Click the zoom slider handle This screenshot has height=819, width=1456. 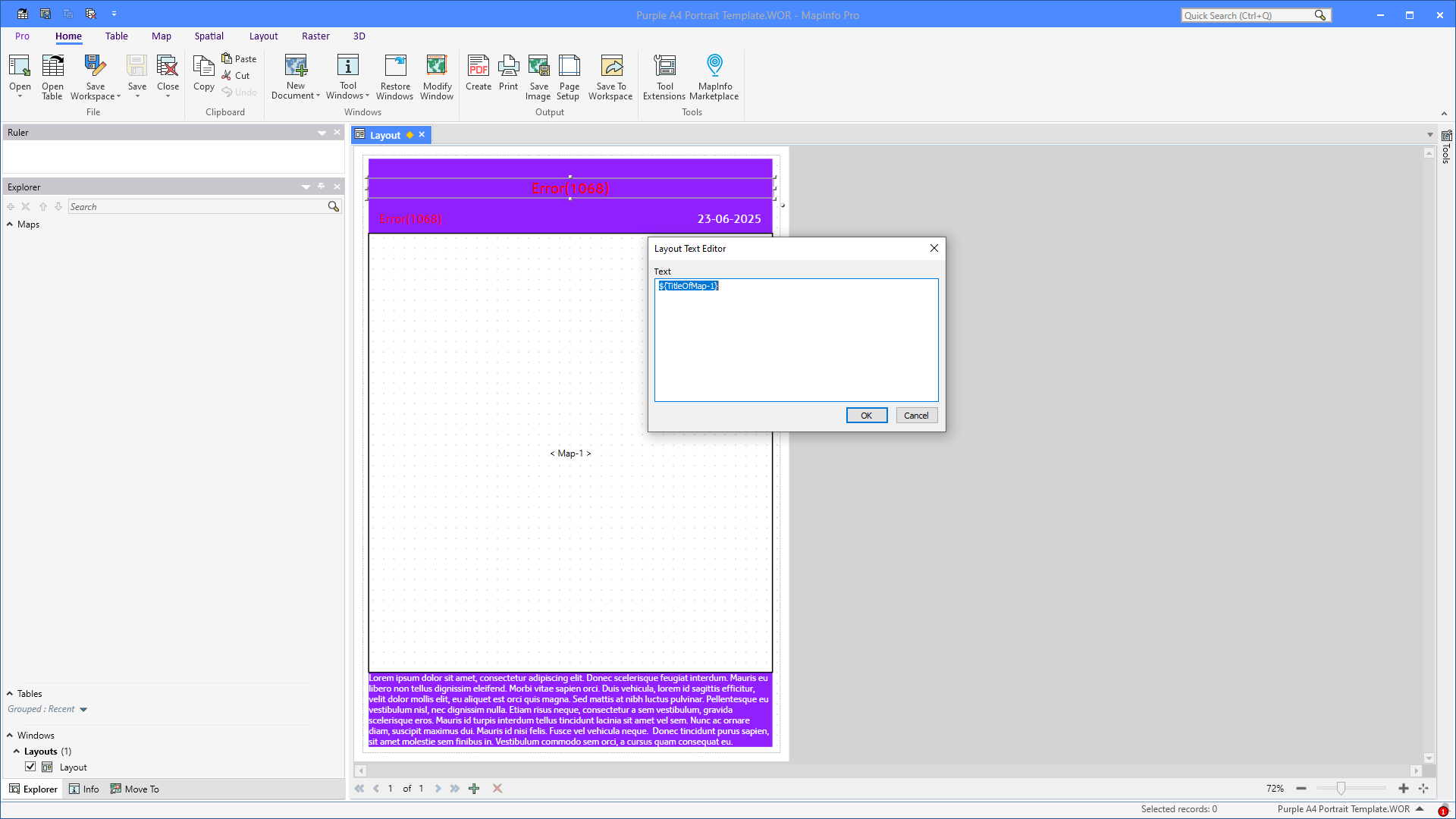1341,789
